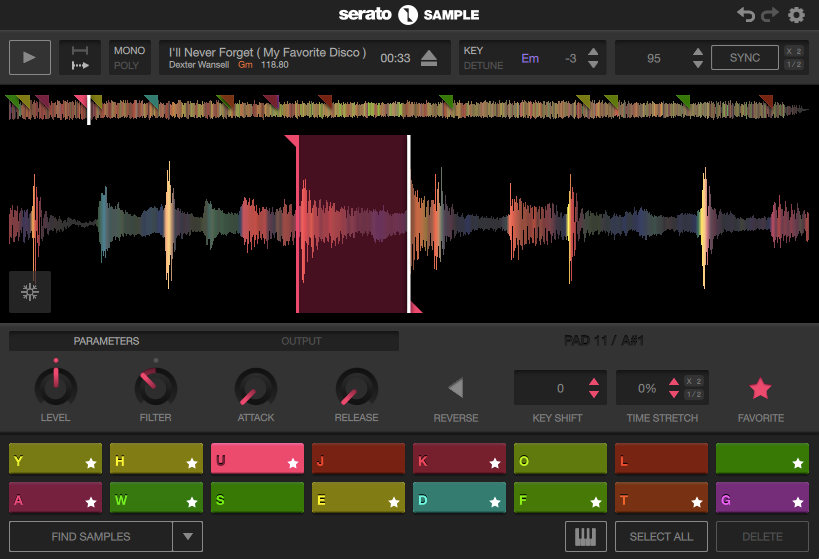The width and height of the screenshot is (819, 559).
Task: Select pad D
Action: click(x=459, y=497)
